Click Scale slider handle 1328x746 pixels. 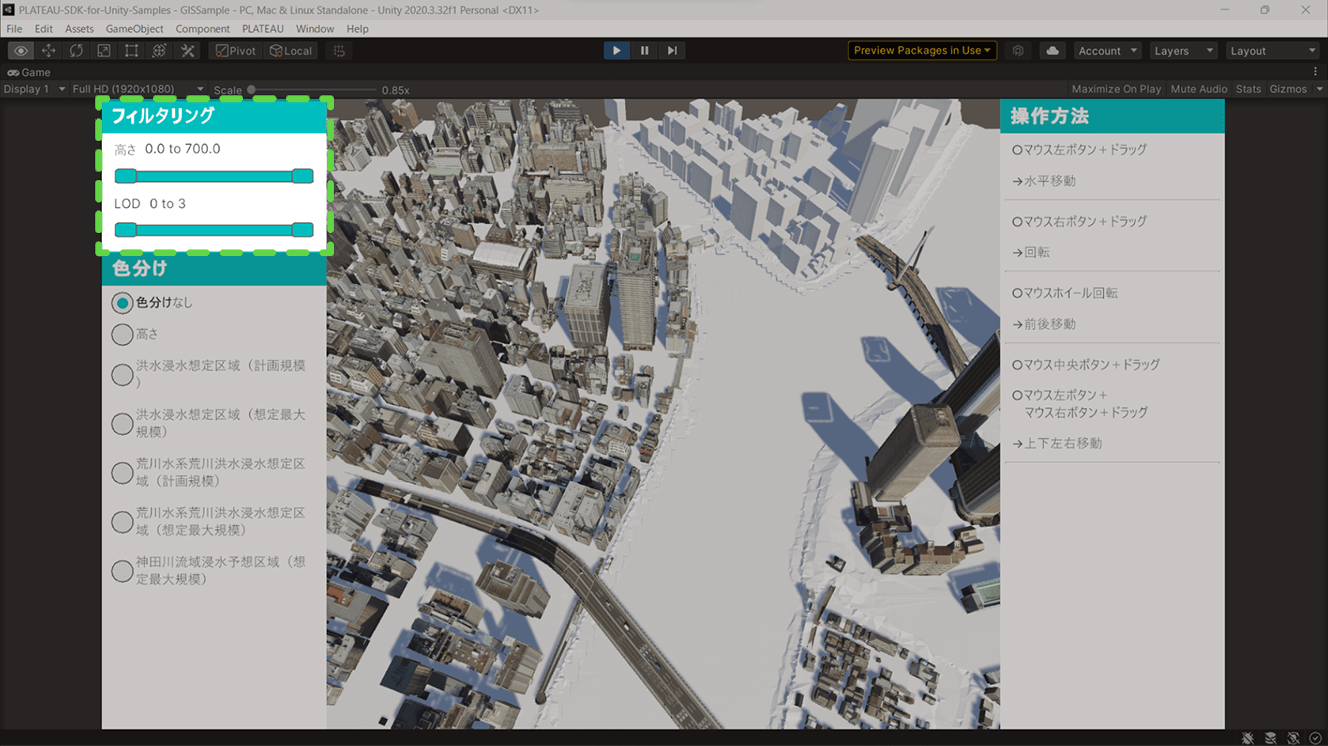pyautogui.click(x=251, y=89)
